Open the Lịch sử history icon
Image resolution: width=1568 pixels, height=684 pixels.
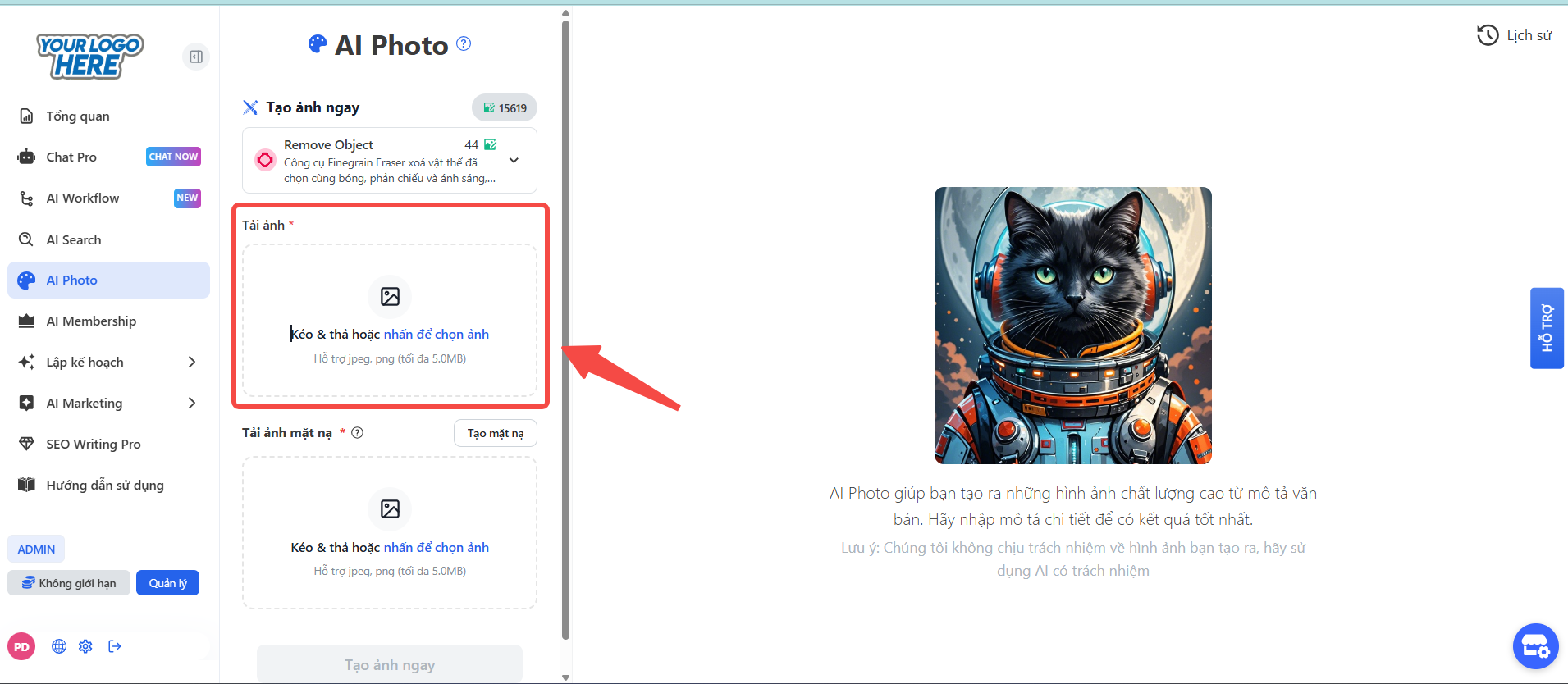(1487, 35)
